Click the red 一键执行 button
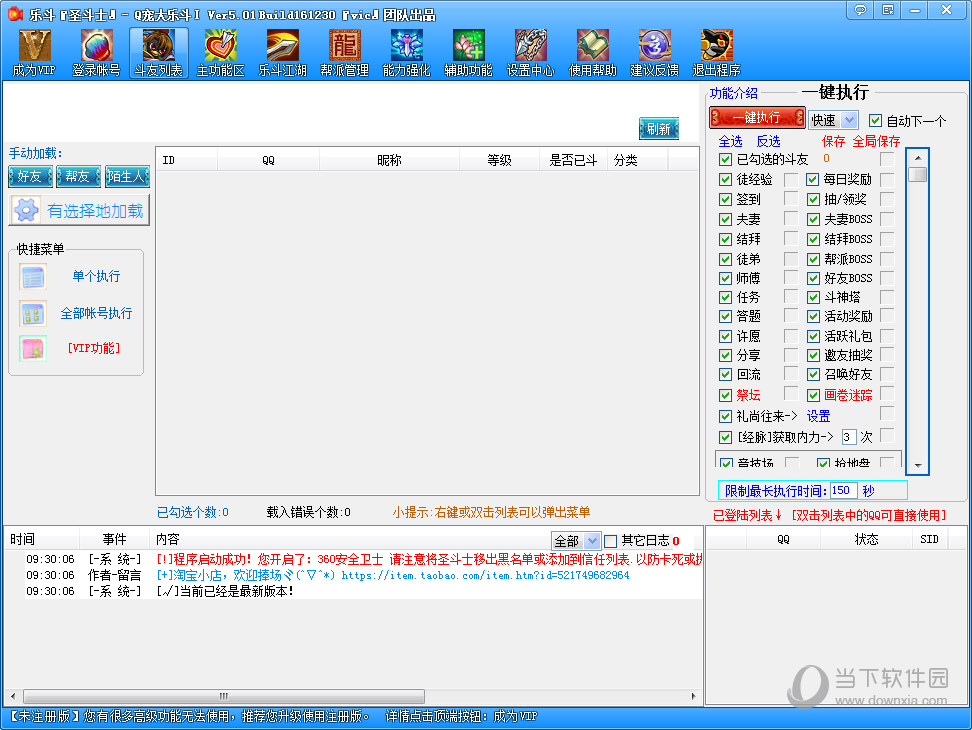972x730 pixels. coord(757,118)
